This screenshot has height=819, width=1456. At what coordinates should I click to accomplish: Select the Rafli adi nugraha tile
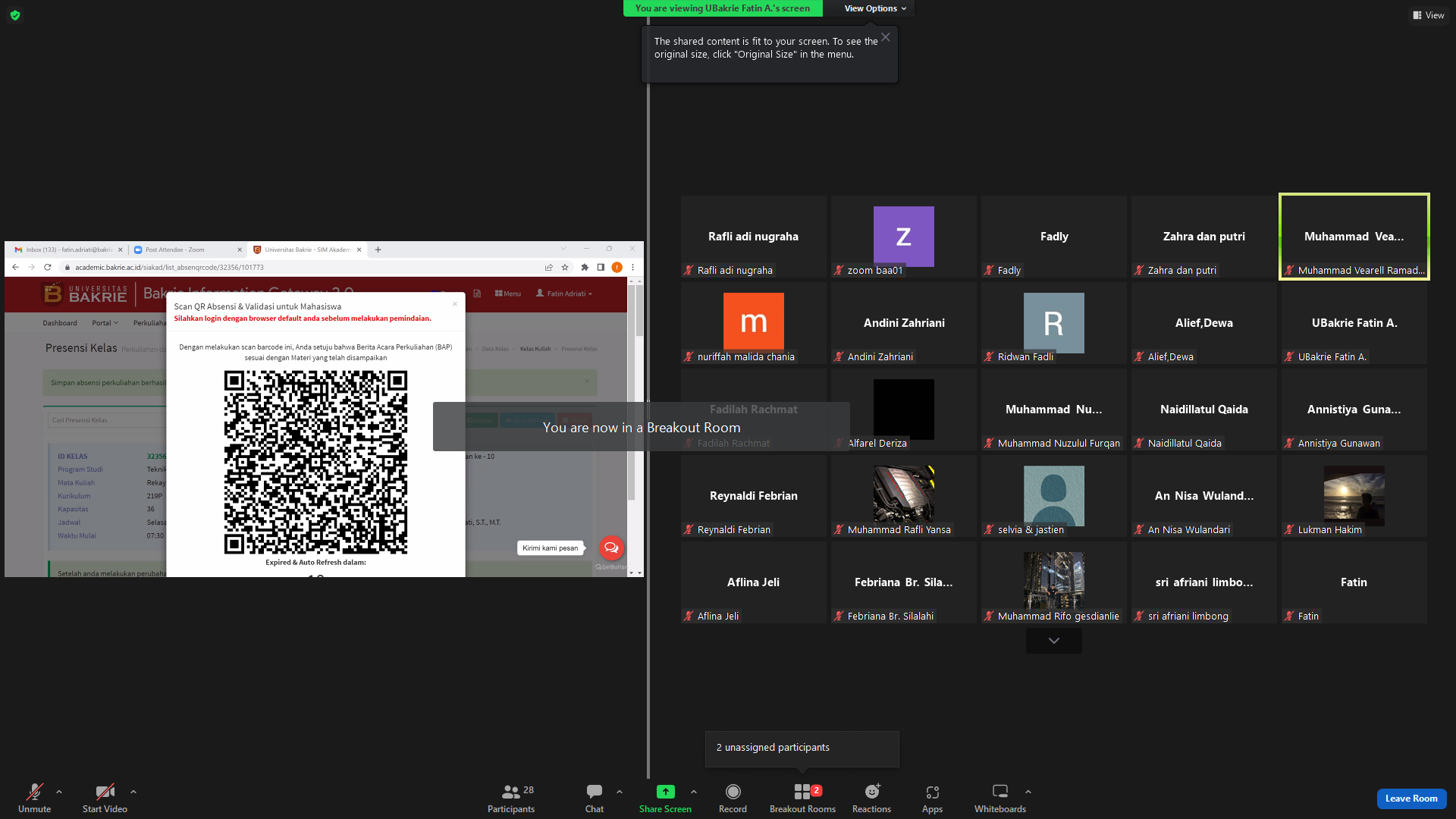coord(754,237)
